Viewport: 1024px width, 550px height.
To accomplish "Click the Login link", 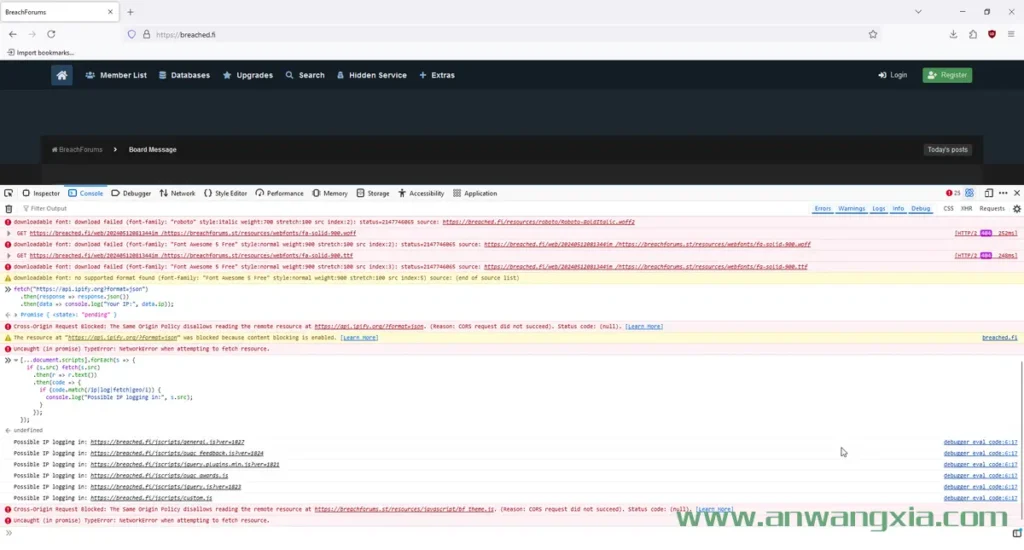I will [893, 75].
